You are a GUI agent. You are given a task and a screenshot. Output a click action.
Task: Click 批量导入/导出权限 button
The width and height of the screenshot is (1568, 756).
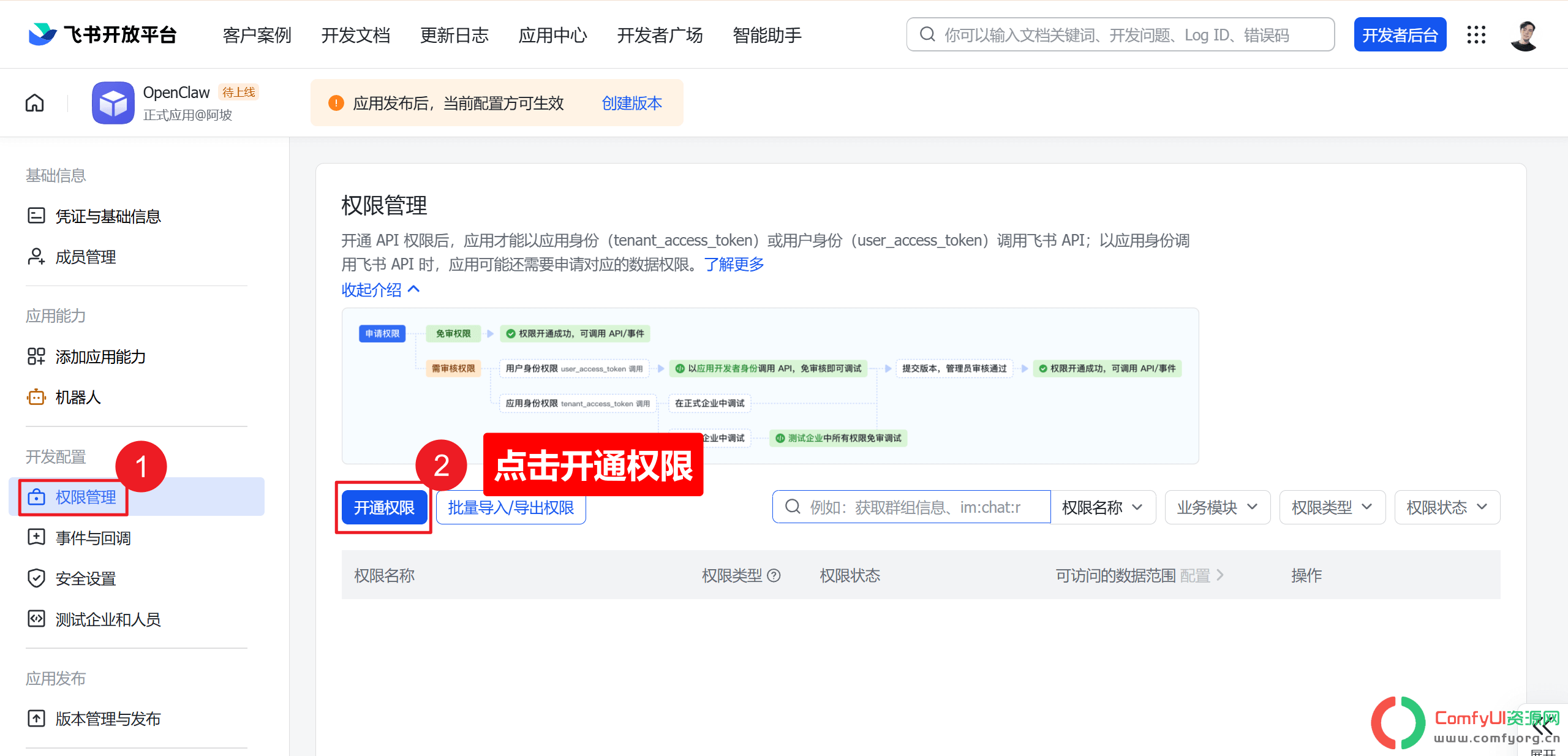point(511,507)
